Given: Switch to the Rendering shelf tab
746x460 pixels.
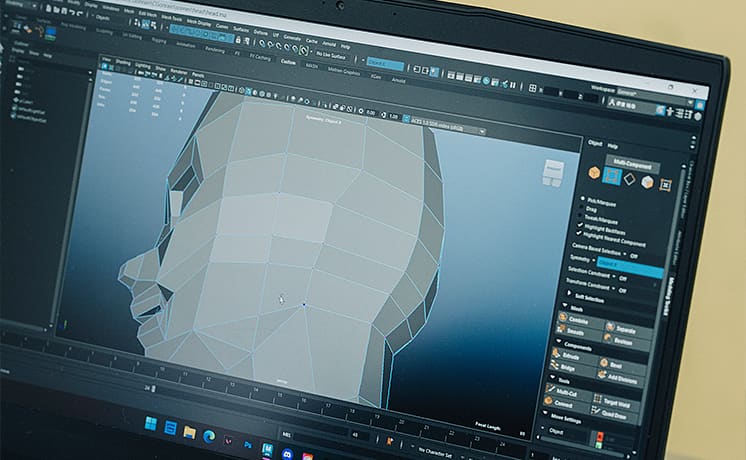Looking at the screenshot, I should (x=215, y=49).
